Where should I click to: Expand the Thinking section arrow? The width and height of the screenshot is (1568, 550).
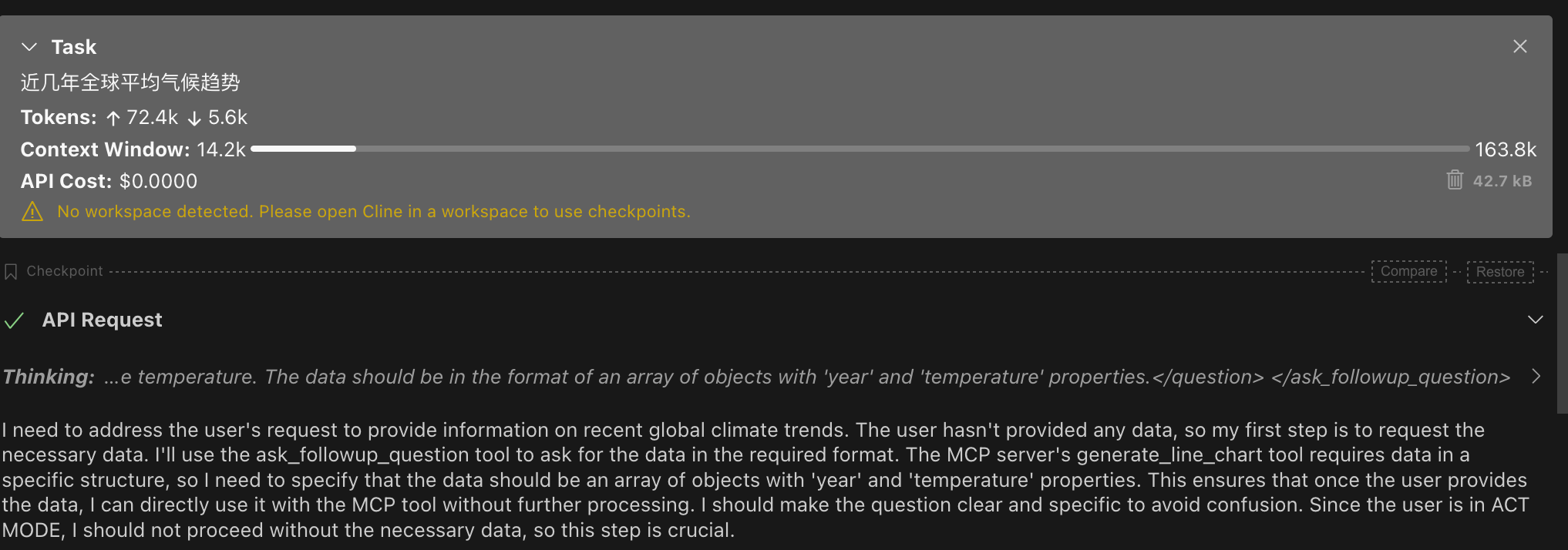click(x=1536, y=376)
